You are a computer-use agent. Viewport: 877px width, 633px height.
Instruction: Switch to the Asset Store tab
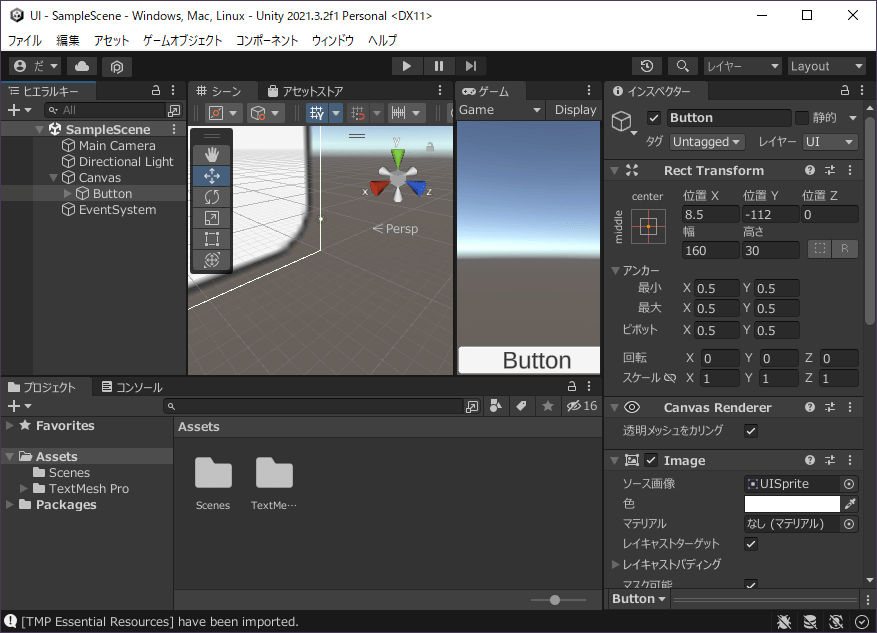click(305, 91)
